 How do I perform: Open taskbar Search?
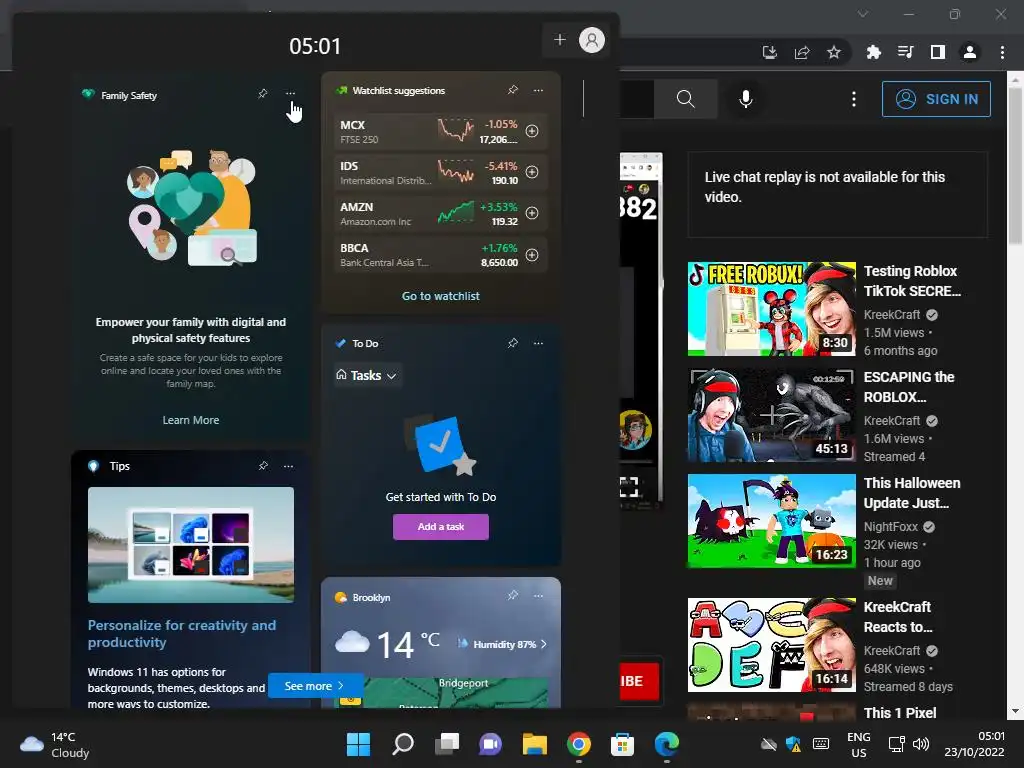coord(402,744)
